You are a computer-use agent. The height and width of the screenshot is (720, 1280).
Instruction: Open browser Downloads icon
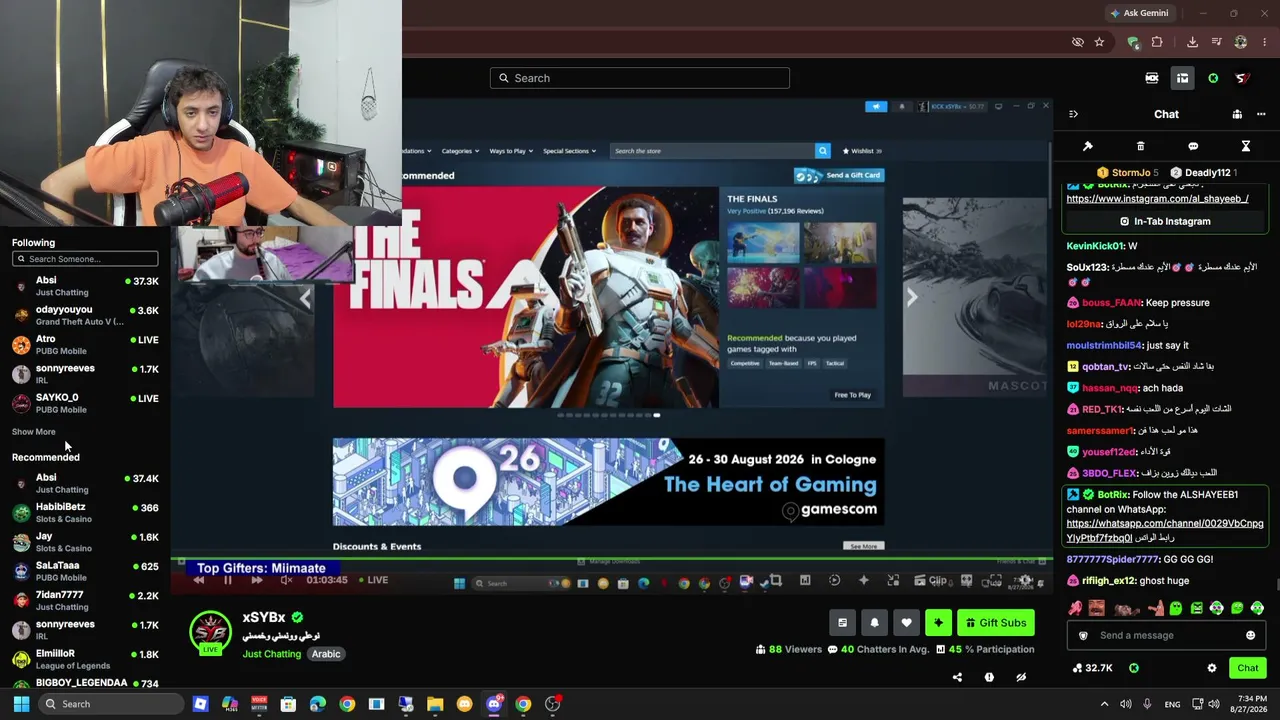tap(1192, 42)
